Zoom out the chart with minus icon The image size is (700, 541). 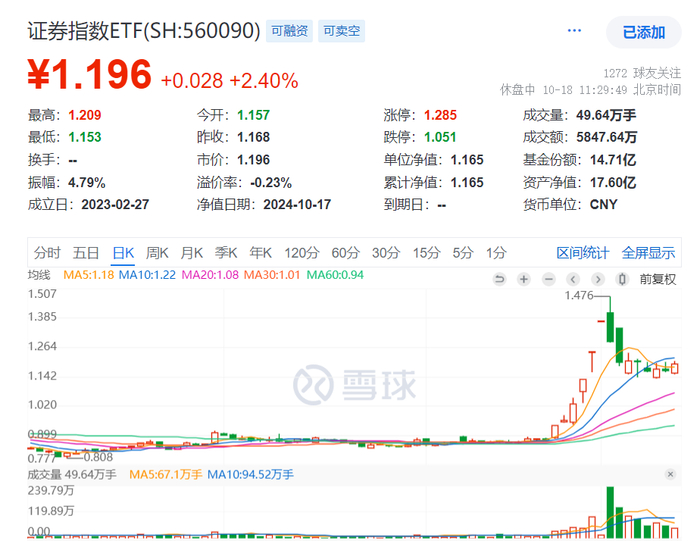click(x=549, y=279)
